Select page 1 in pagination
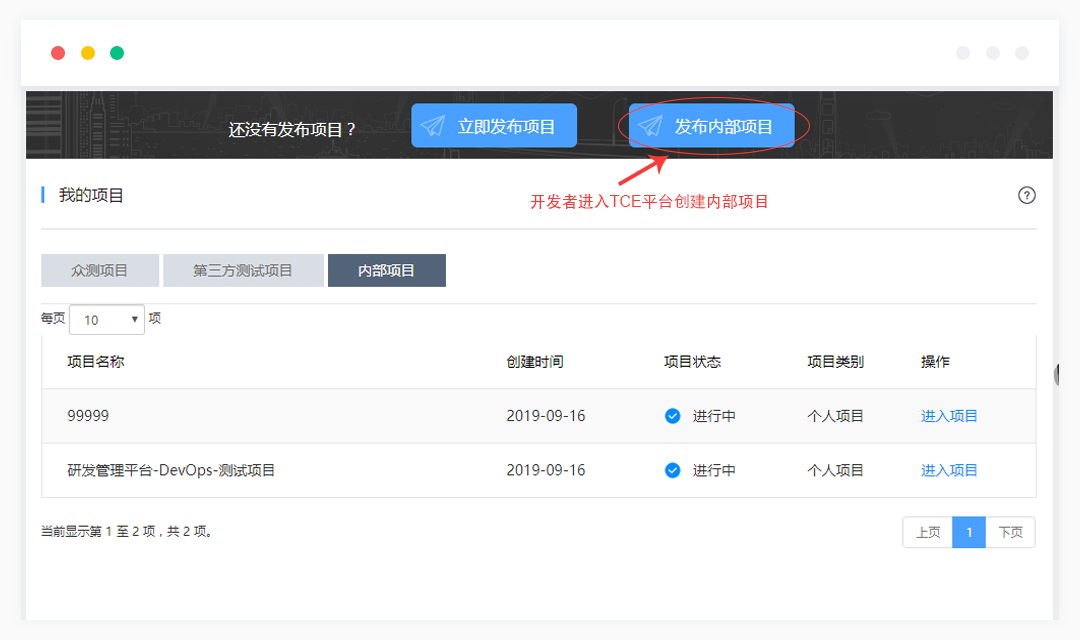Viewport: 1080px width, 640px height. pos(969,532)
